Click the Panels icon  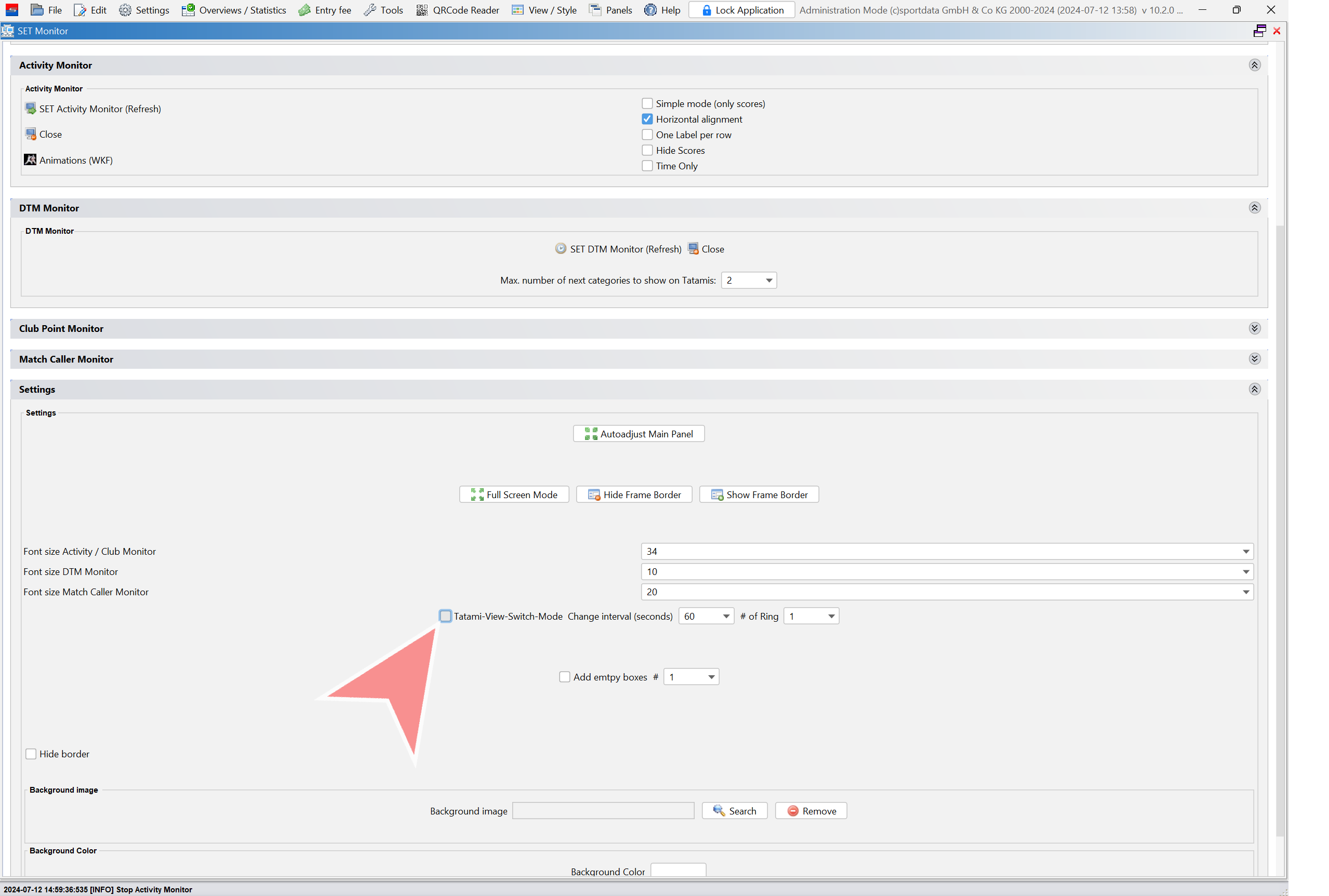(x=595, y=10)
